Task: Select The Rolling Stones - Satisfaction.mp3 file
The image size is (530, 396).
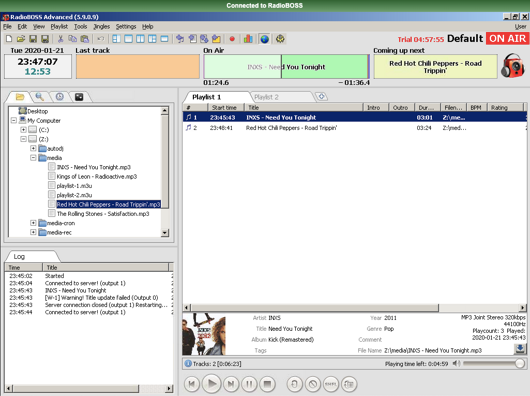Action: (103, 214)
